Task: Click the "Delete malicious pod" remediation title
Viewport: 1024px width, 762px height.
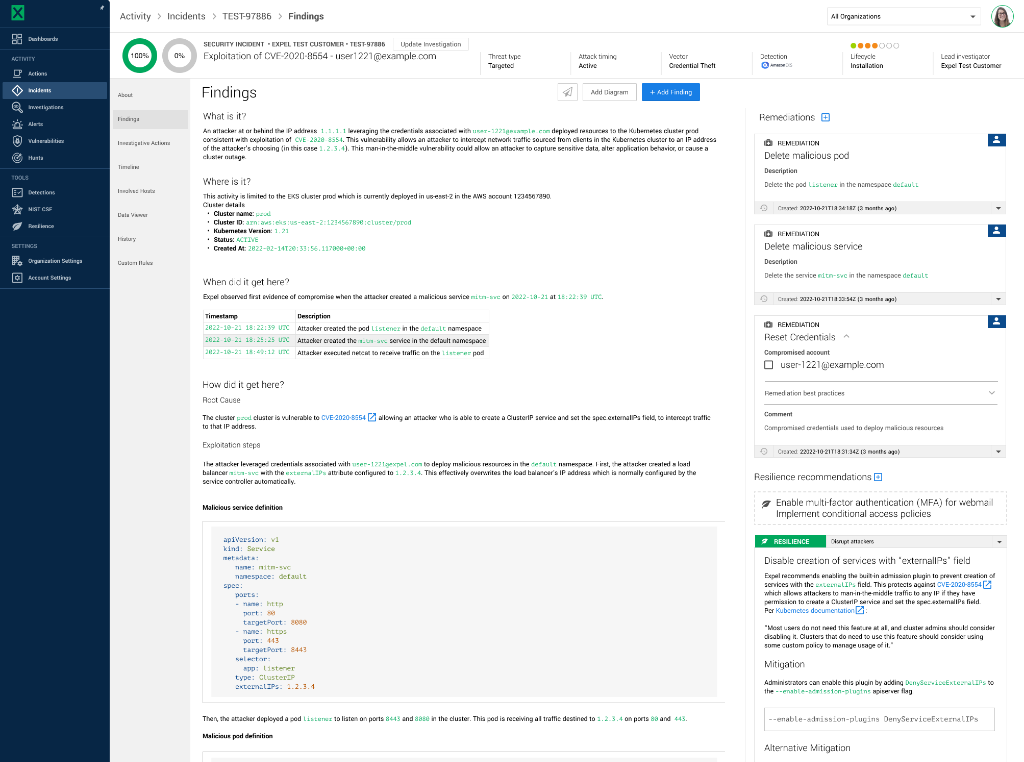Action: (807, 155)
